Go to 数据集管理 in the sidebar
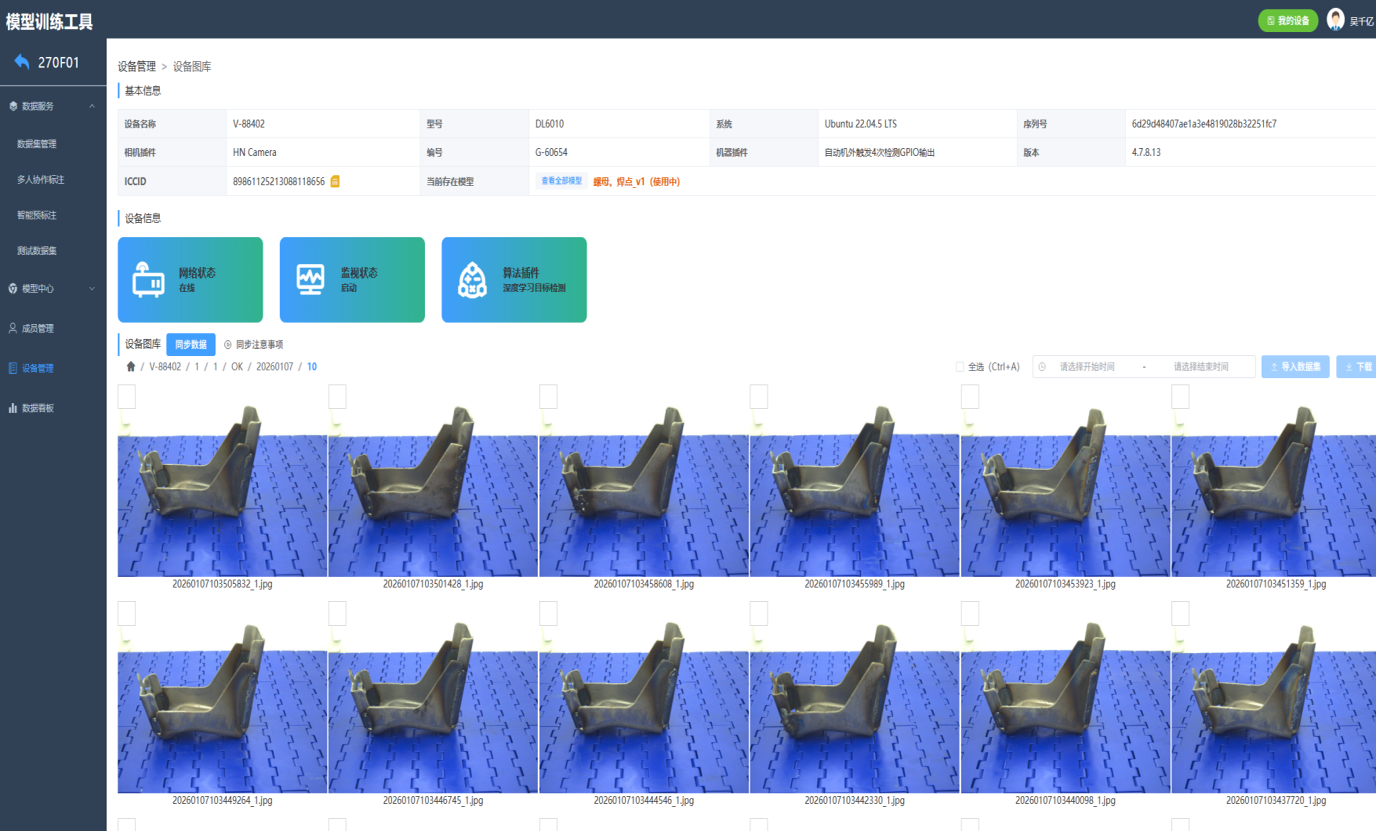The image size is (1376, 831). (x=37, y=144)
